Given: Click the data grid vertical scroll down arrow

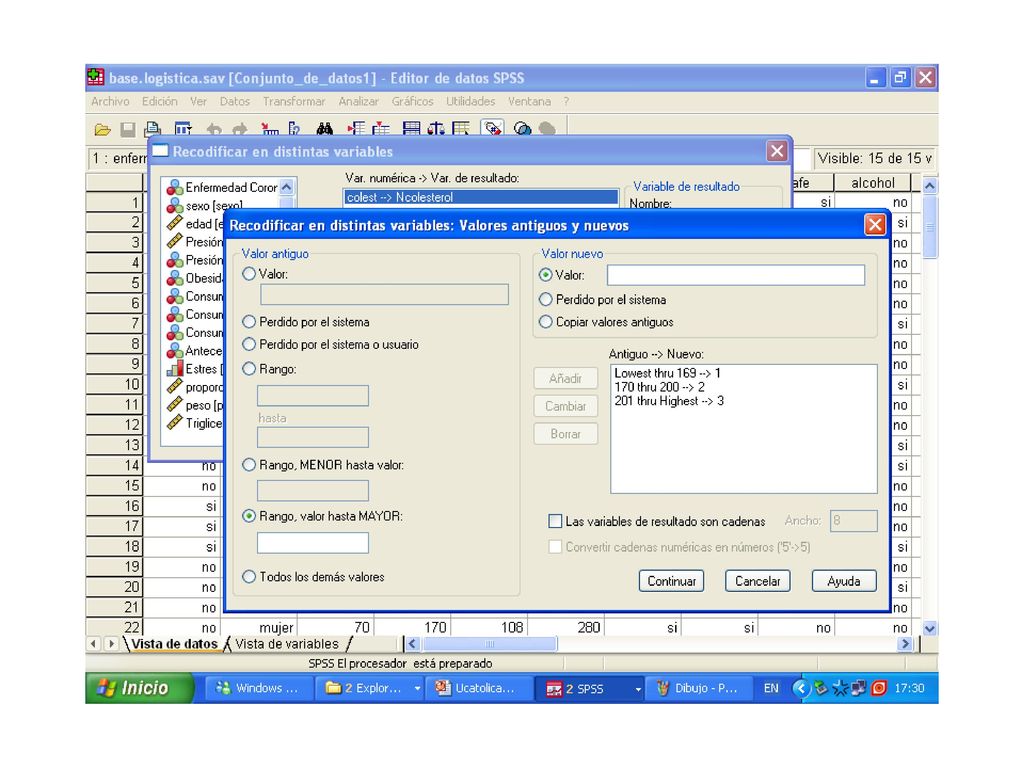Looking at the screenshot, I should (x=929, y=628).
